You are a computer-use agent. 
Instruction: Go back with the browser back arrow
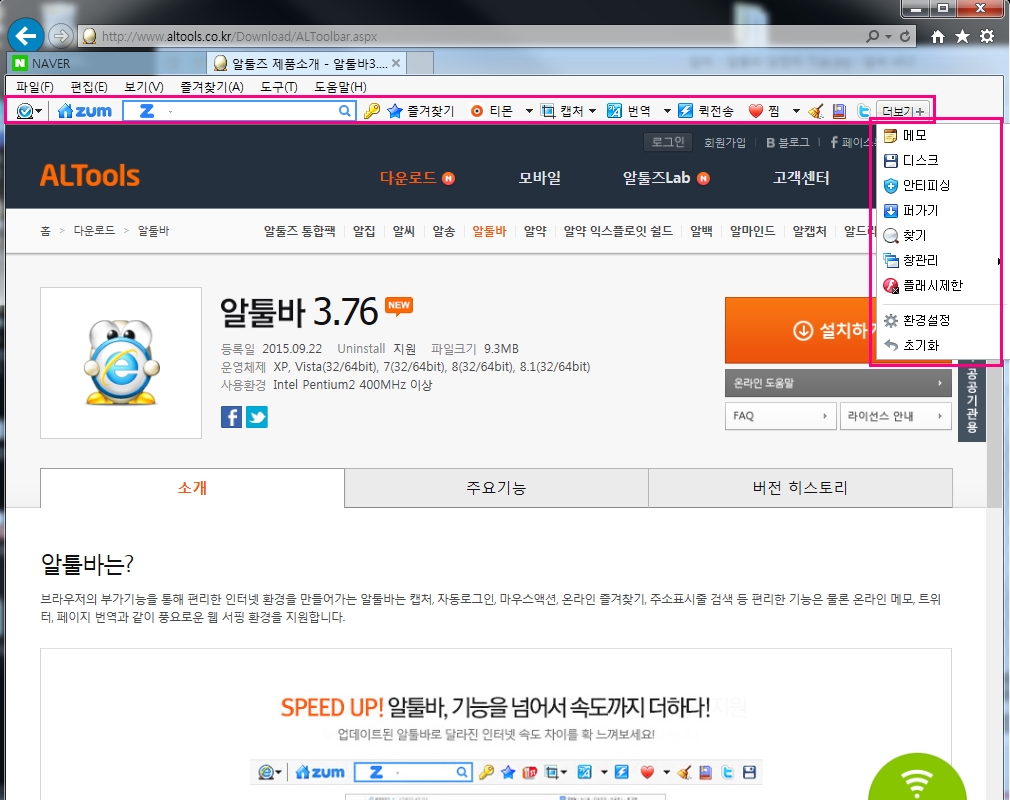click(26, 36)
